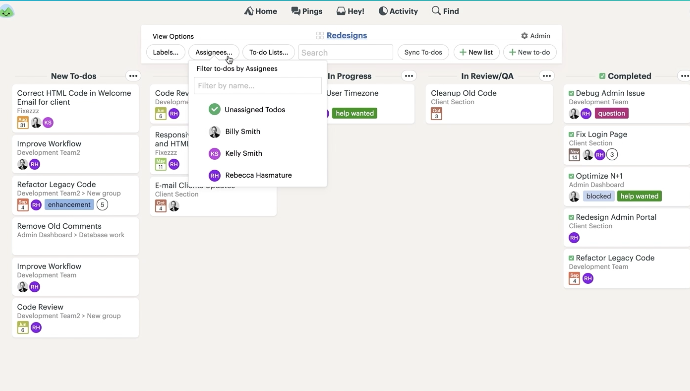Click the Sync To-dos button

pyautogui.click(x=423, y=52)
